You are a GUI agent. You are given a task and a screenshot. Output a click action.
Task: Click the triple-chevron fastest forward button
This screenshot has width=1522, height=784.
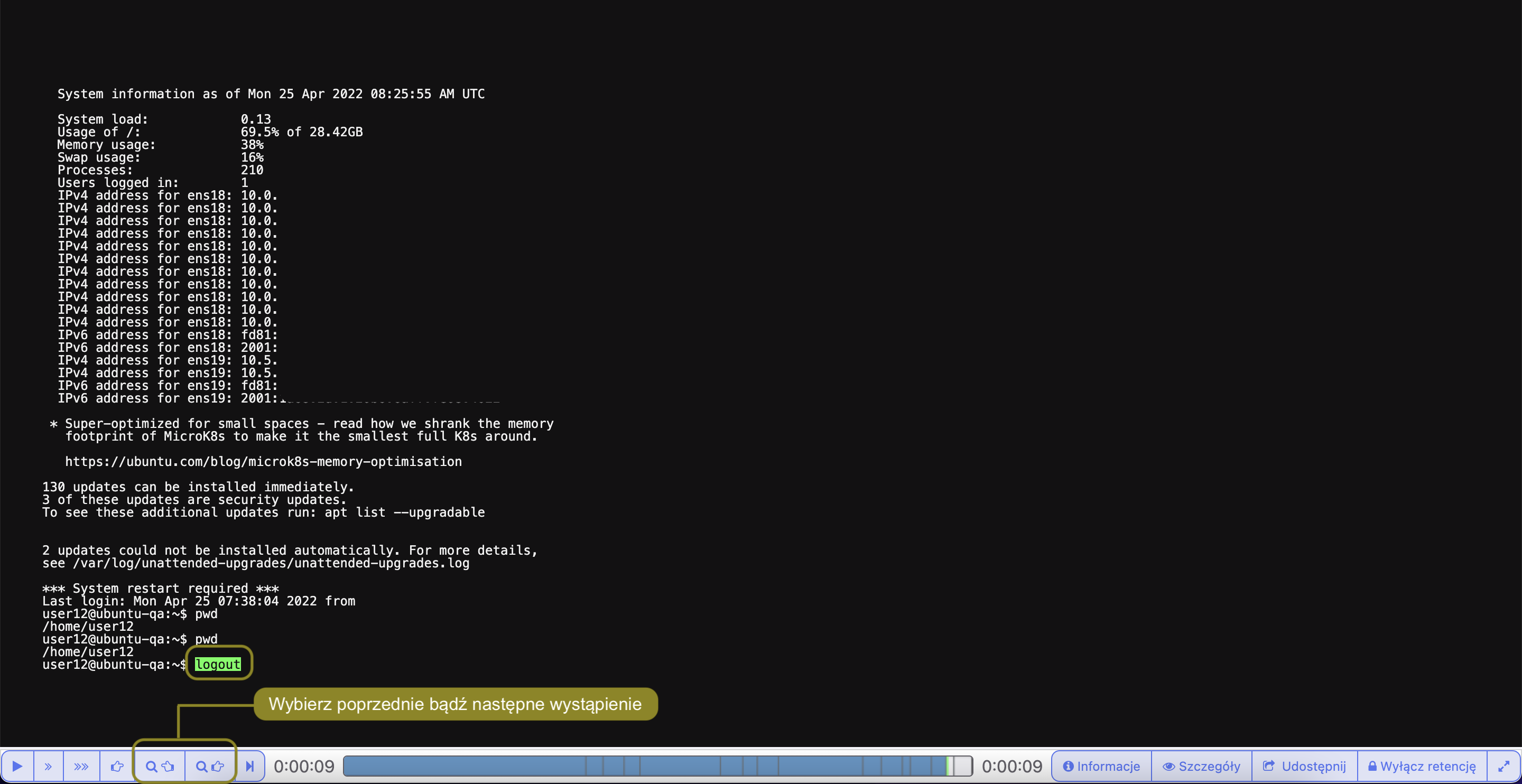pyautogui.click(x=81, y=766)
